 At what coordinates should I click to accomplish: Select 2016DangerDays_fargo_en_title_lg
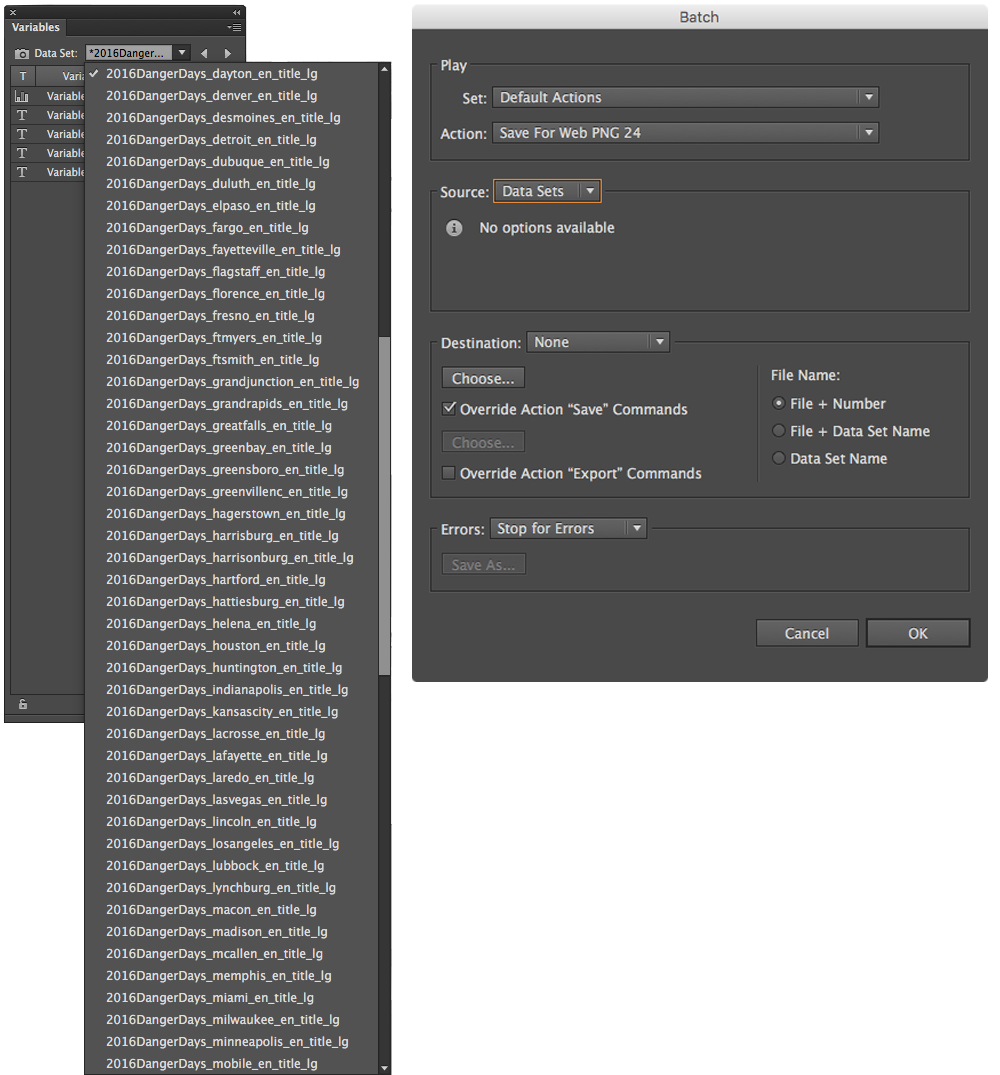pyautogui.click(x=231, y=227)
